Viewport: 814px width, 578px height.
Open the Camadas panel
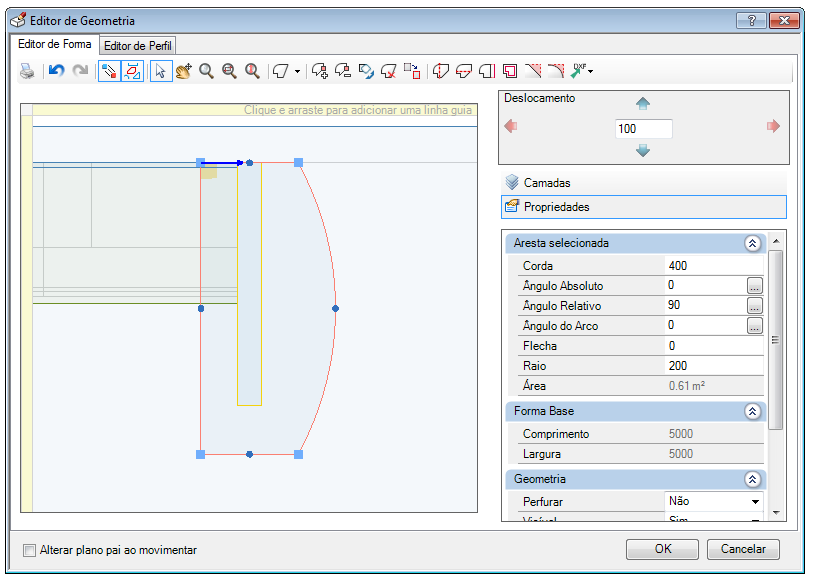pos(644,183)
